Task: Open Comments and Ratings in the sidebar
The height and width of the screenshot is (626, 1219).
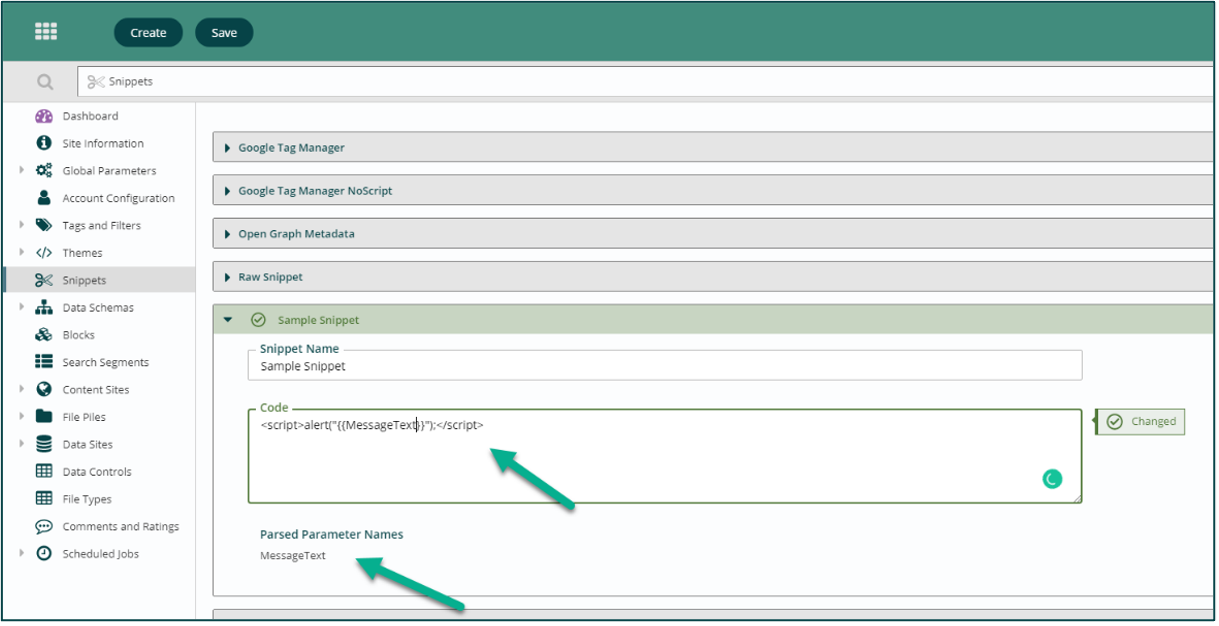Action: pos(121,526)
